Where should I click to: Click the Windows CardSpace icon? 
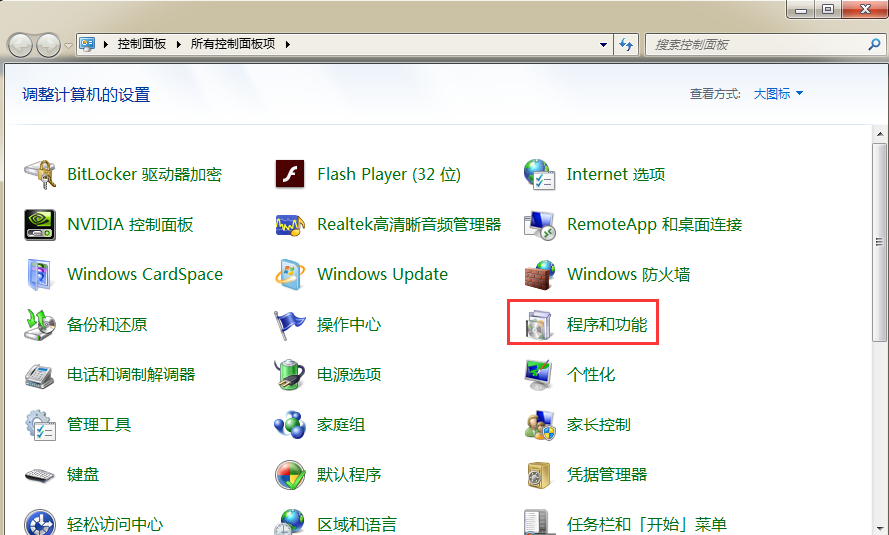coord(40,274)
